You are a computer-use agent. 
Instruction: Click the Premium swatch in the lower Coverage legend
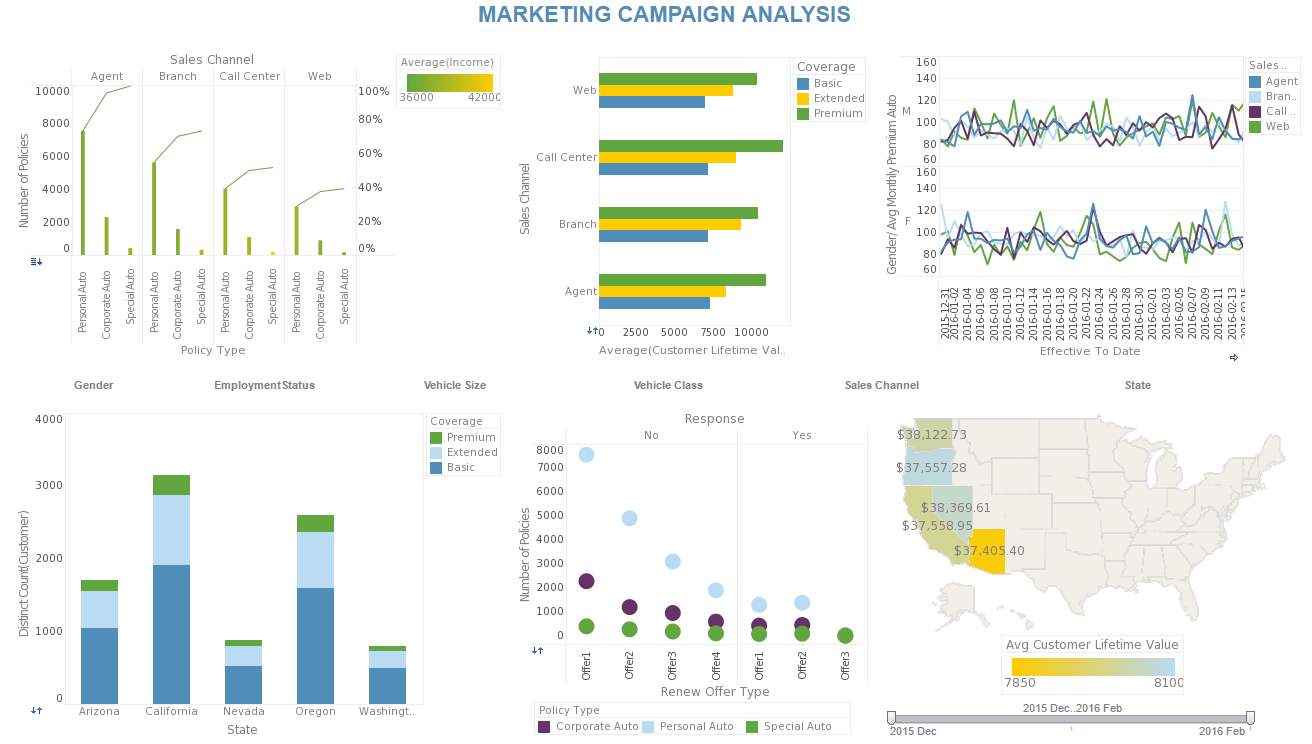[x=436, y=438]
